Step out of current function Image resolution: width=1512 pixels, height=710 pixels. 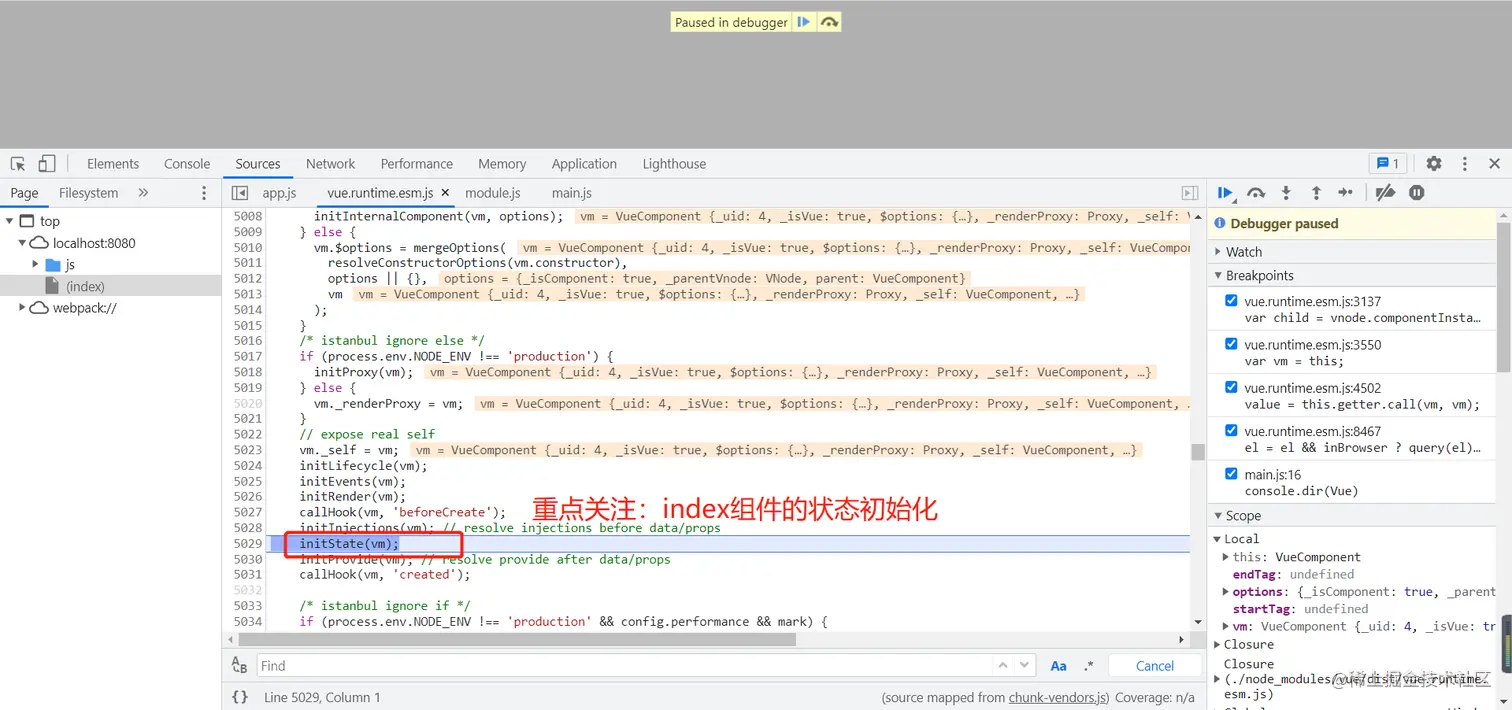pos(1316,193)
